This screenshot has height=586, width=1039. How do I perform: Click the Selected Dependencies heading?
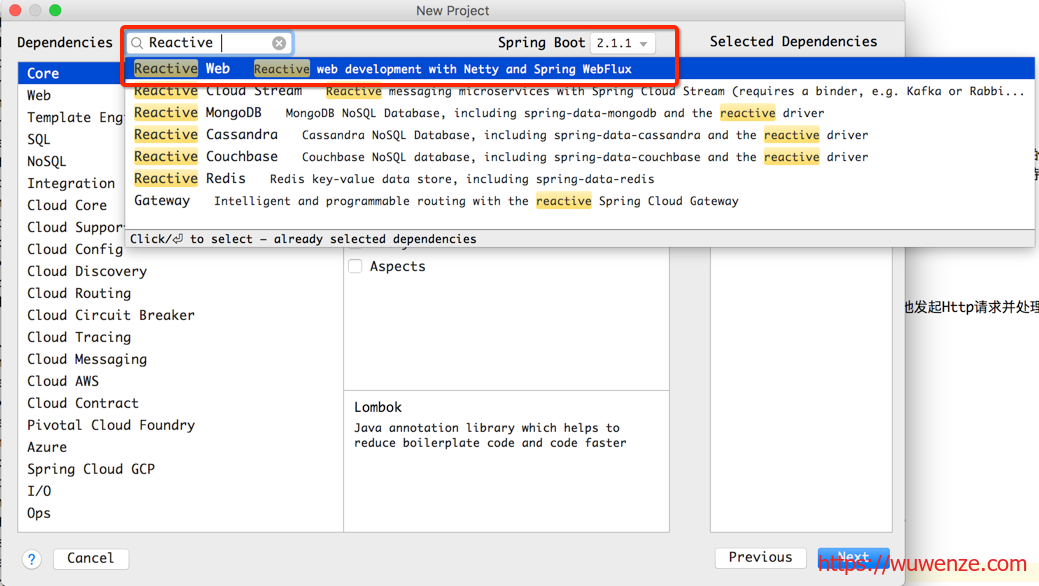(x=793, y=42)
